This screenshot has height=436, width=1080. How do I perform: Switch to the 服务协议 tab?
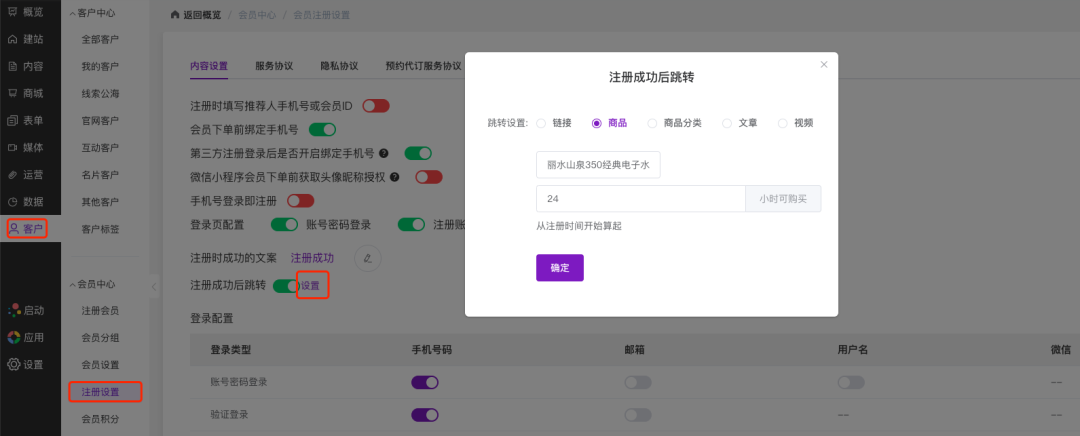point(273,66)
